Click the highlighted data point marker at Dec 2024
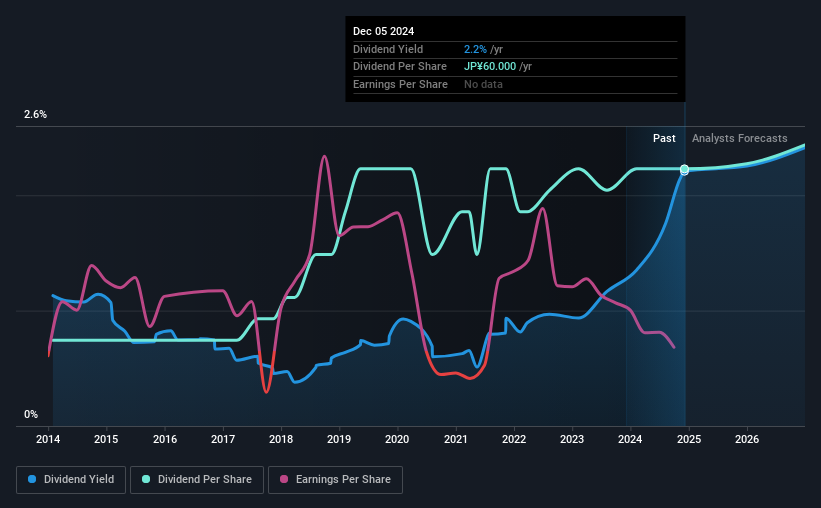This screenshot has width=821, height=508. pos(684,169)
